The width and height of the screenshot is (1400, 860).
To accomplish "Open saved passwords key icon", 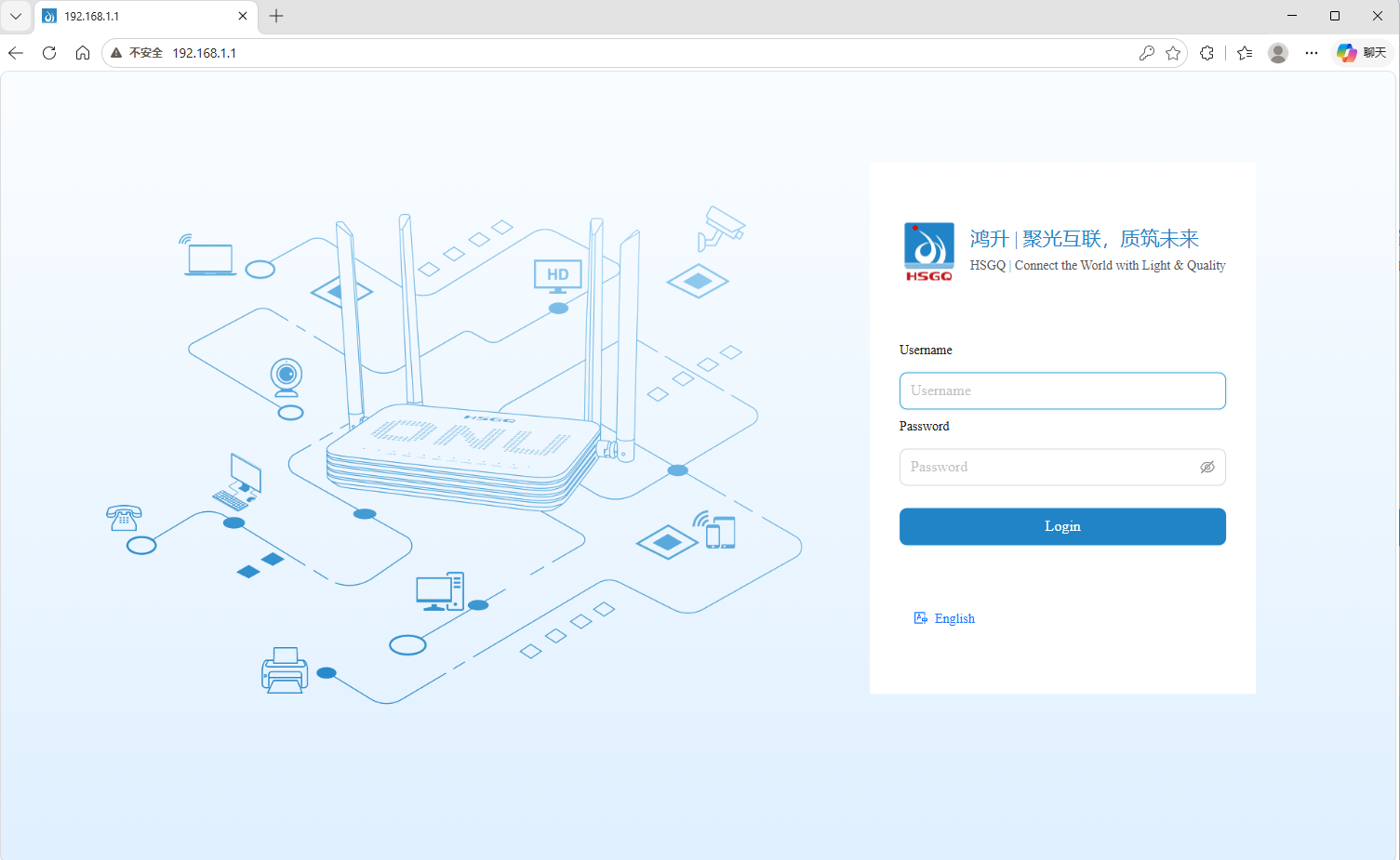I will coord(1146,53).
